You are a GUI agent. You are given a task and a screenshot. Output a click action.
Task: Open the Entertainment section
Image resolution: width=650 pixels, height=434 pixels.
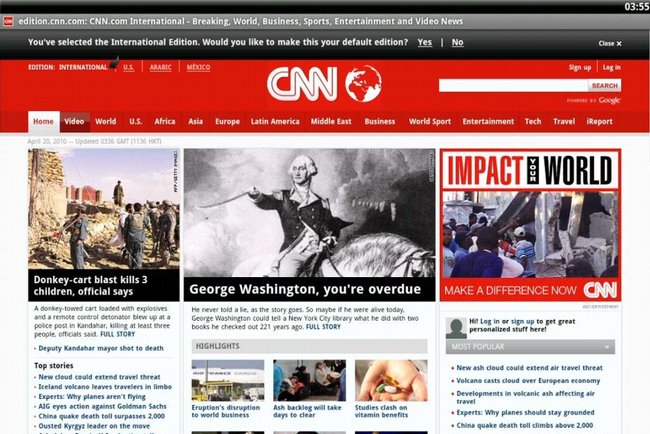(x=488, y=121)
